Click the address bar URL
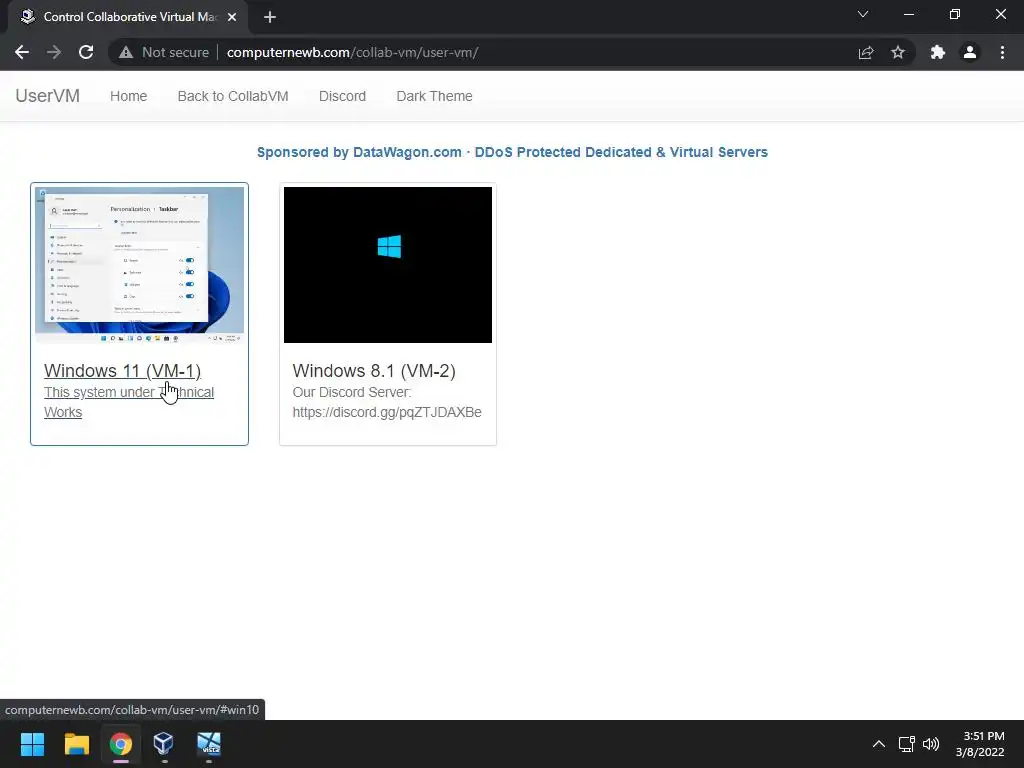Image resolution: width=1024 pixels, height=768 pixels. [x=353, y=52]
